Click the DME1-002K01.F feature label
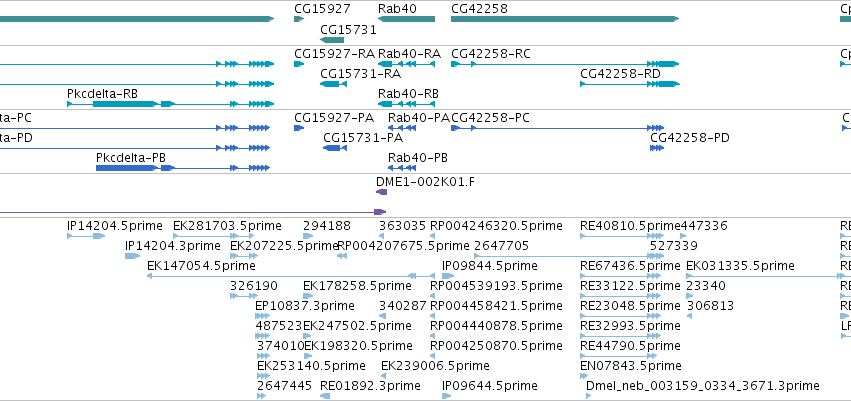 [425, 182]
